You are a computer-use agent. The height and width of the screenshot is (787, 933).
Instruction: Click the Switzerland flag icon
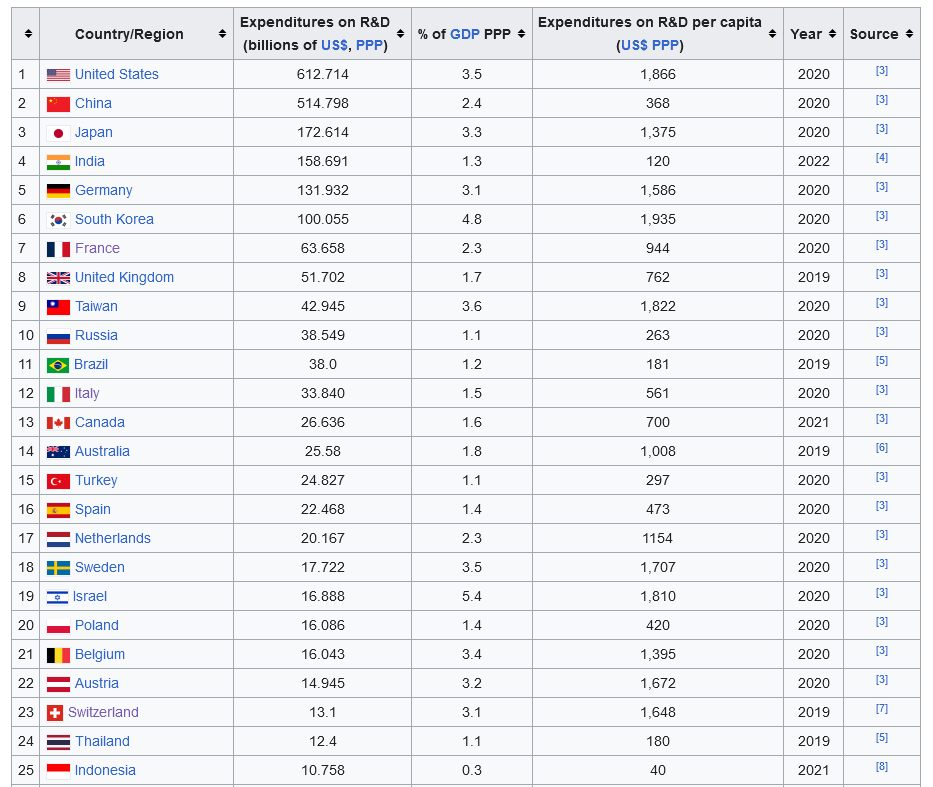click(x=55, y=713)
